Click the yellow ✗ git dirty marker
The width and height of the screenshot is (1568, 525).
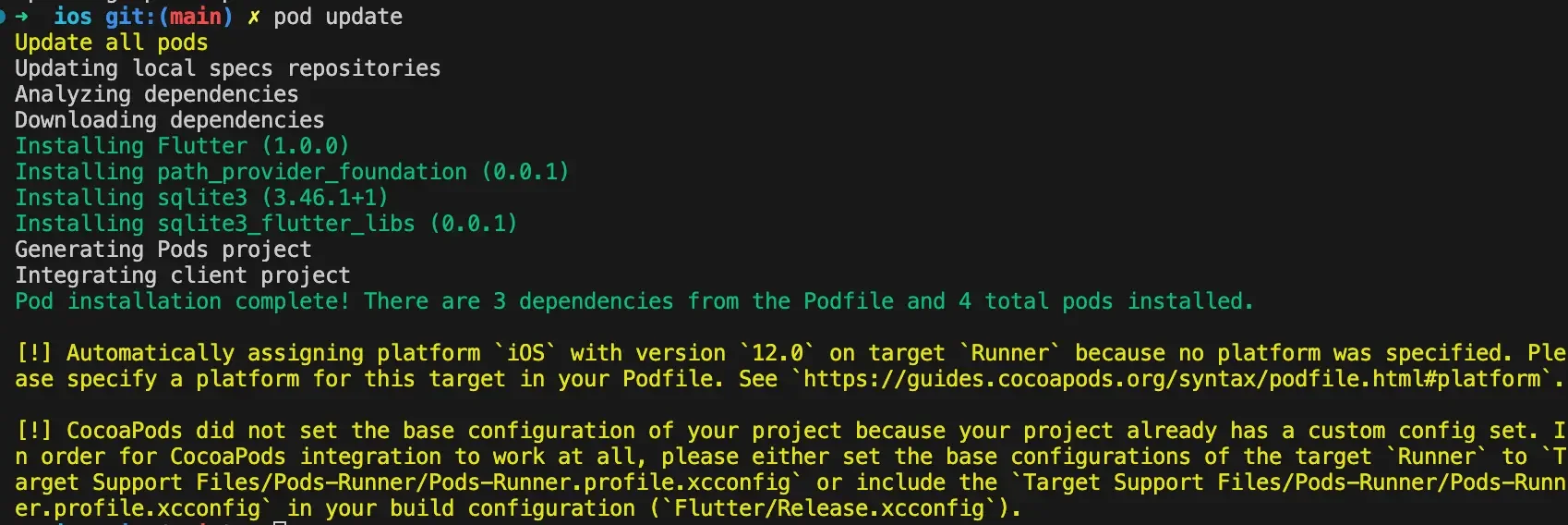[254, 17]
